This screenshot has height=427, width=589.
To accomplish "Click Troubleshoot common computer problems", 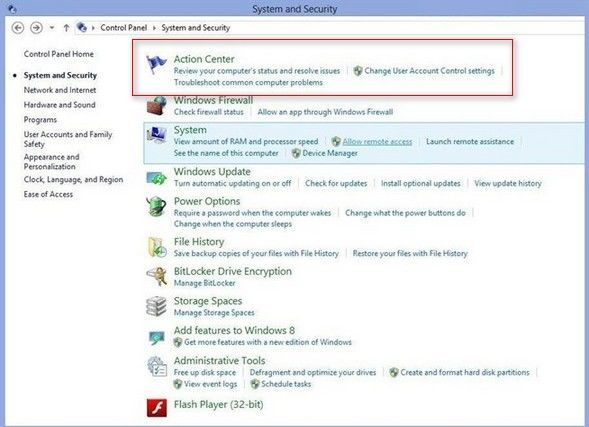I will [248, 82].
